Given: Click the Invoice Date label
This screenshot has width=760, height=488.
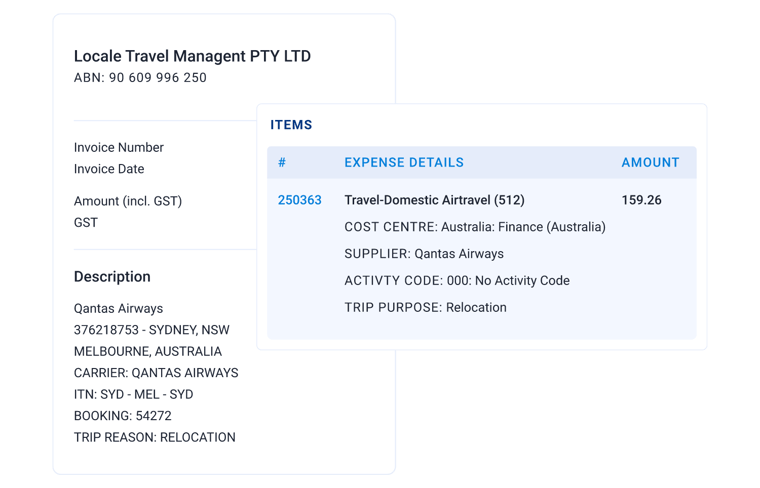Looking at the screenshot, I should pyautogui.click(x=109, y=169).
